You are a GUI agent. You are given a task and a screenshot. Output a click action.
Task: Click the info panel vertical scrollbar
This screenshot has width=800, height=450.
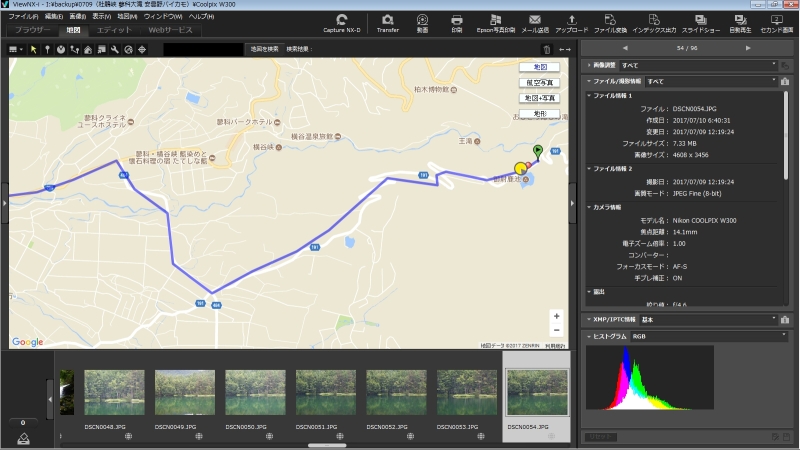786,136
